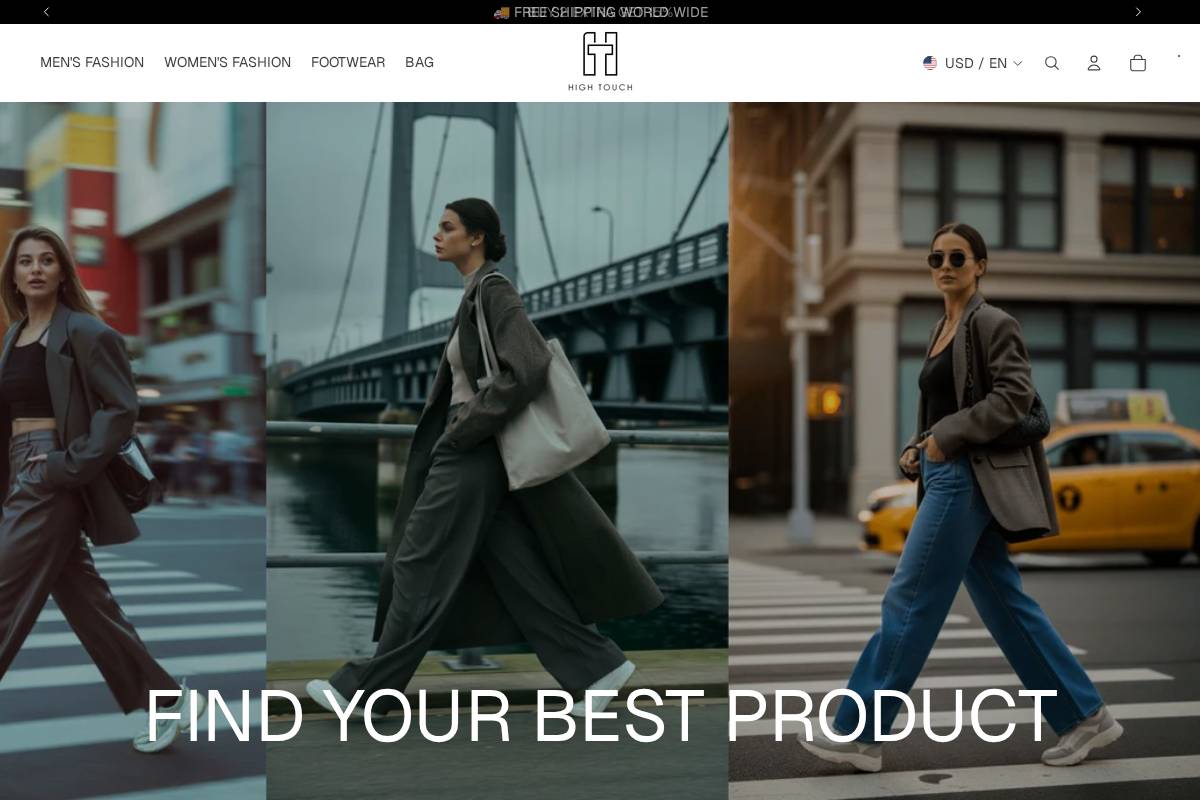The width and height of the screenshot is (1200, 800).
Task: Click the FIND YOUR BEST PRODUCT headline
Action: (599, 714)
